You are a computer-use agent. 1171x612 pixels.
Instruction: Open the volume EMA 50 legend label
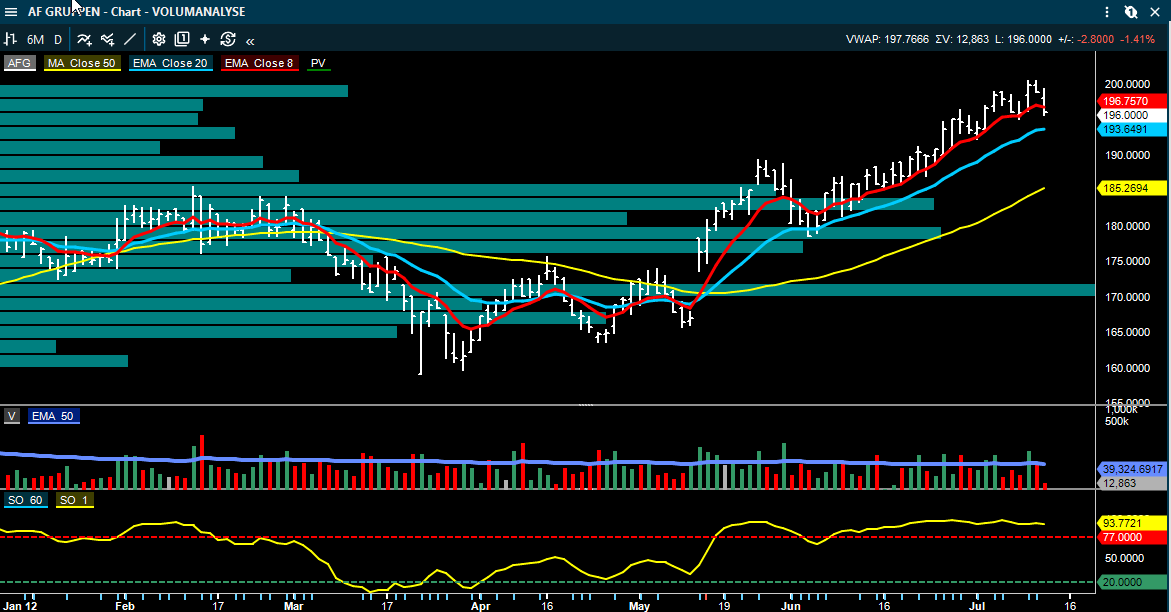[x=52, y=416]
